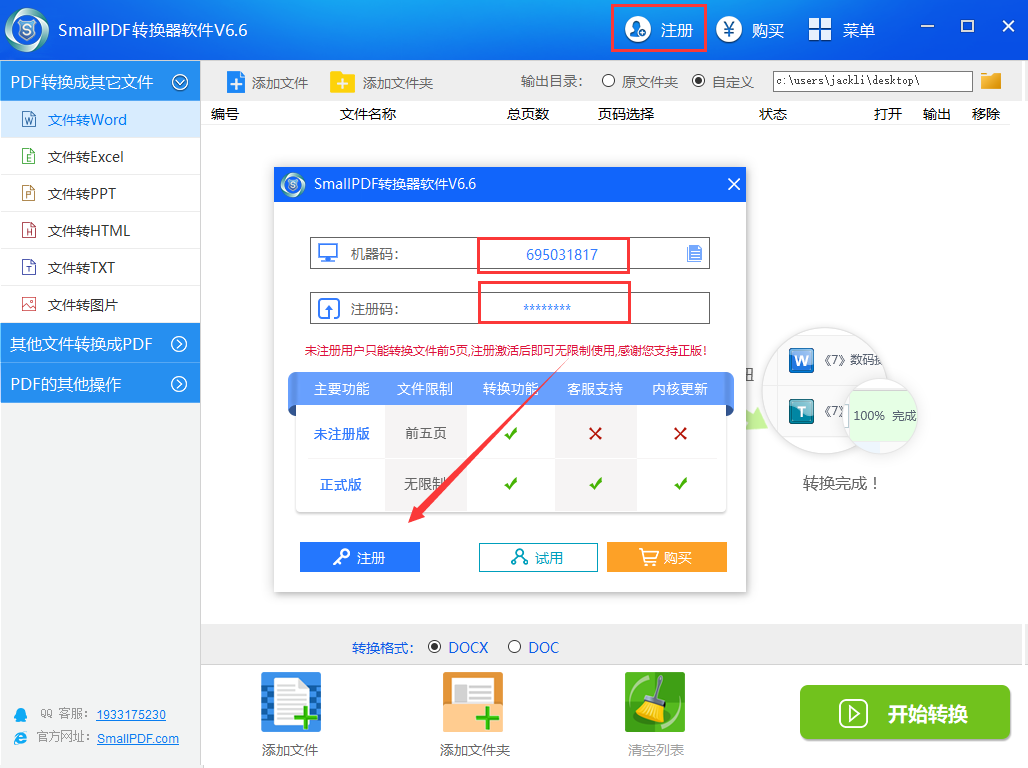Click the blue 注册 button in dialog

(359, 557)
